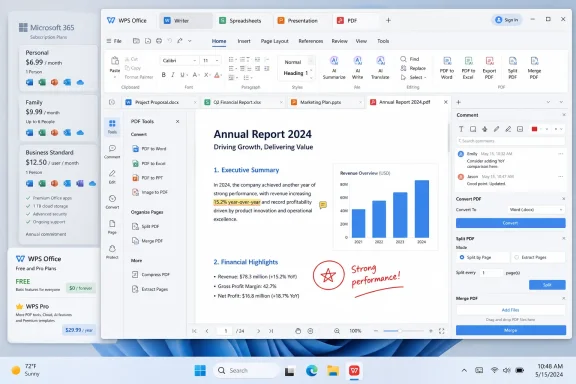
Task: Switch to the References ribbon tab
Action: 311,41
